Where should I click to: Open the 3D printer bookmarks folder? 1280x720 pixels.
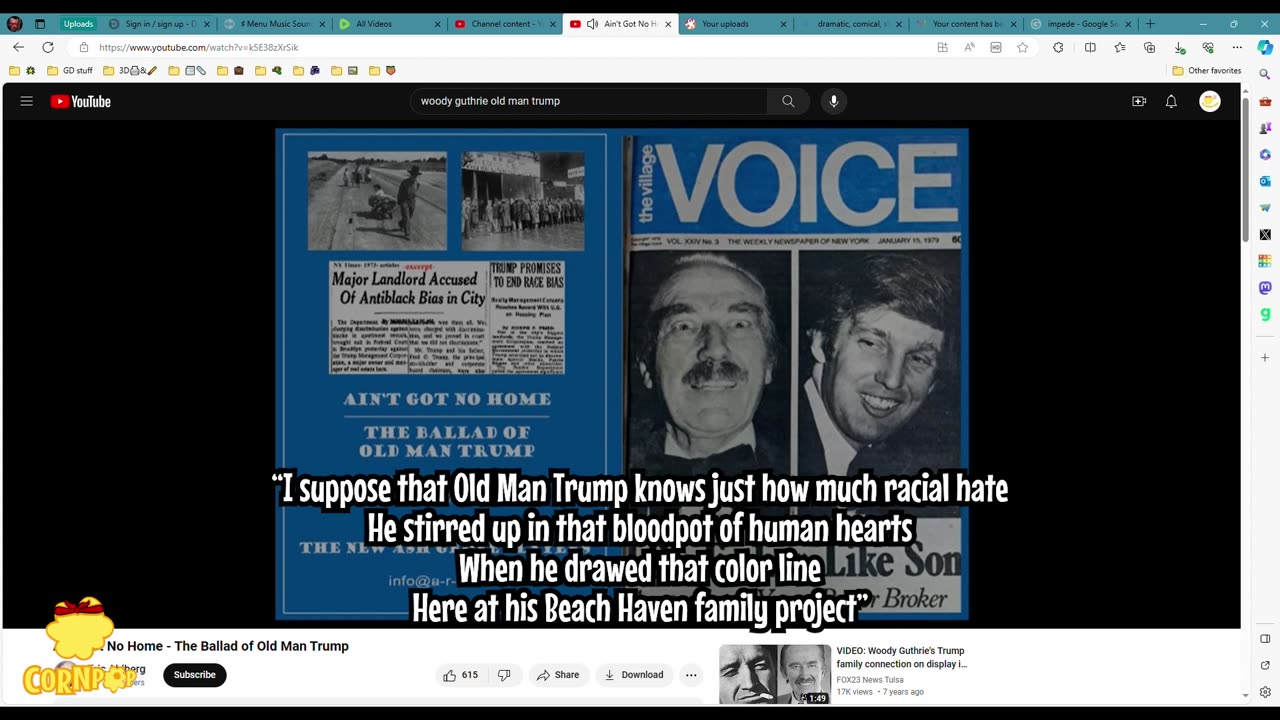[130, 71]
